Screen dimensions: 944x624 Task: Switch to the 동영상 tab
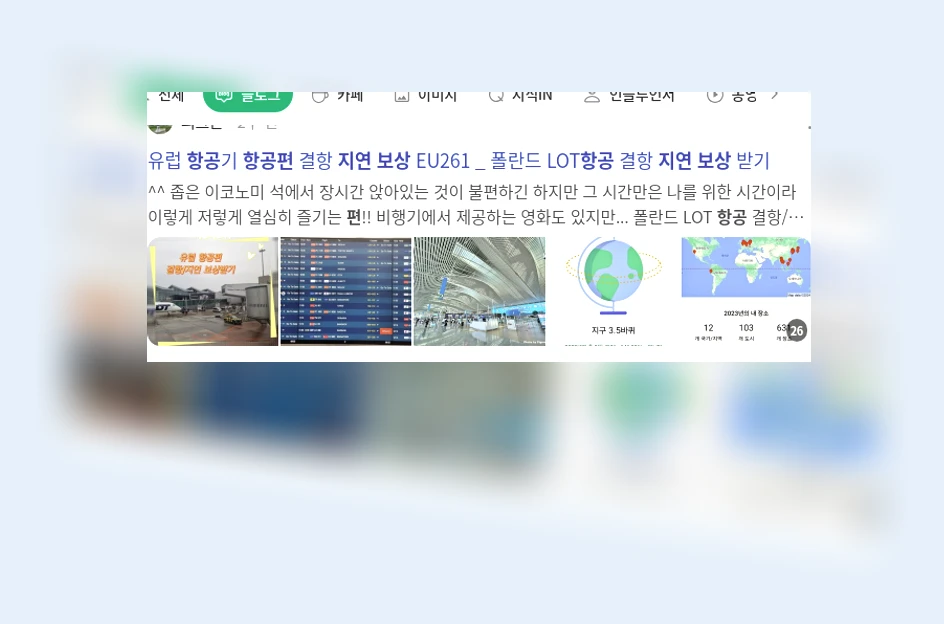click(x=731, y=97)
